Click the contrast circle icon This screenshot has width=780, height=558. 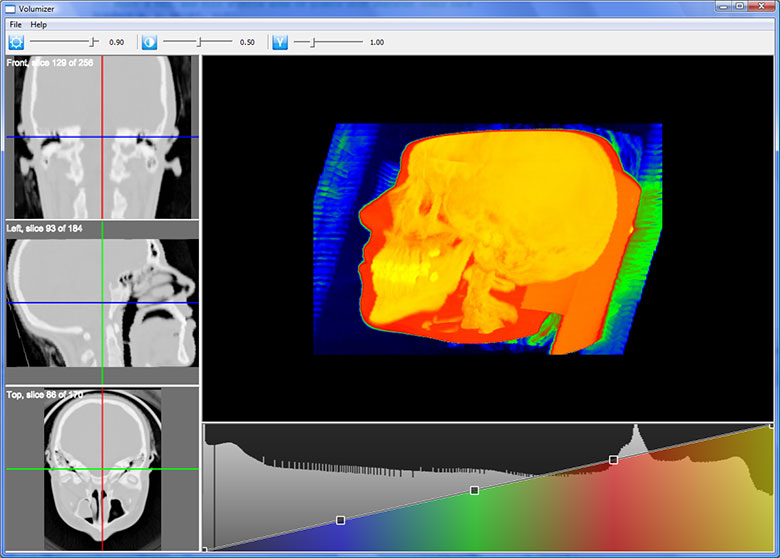click(149, 42)
